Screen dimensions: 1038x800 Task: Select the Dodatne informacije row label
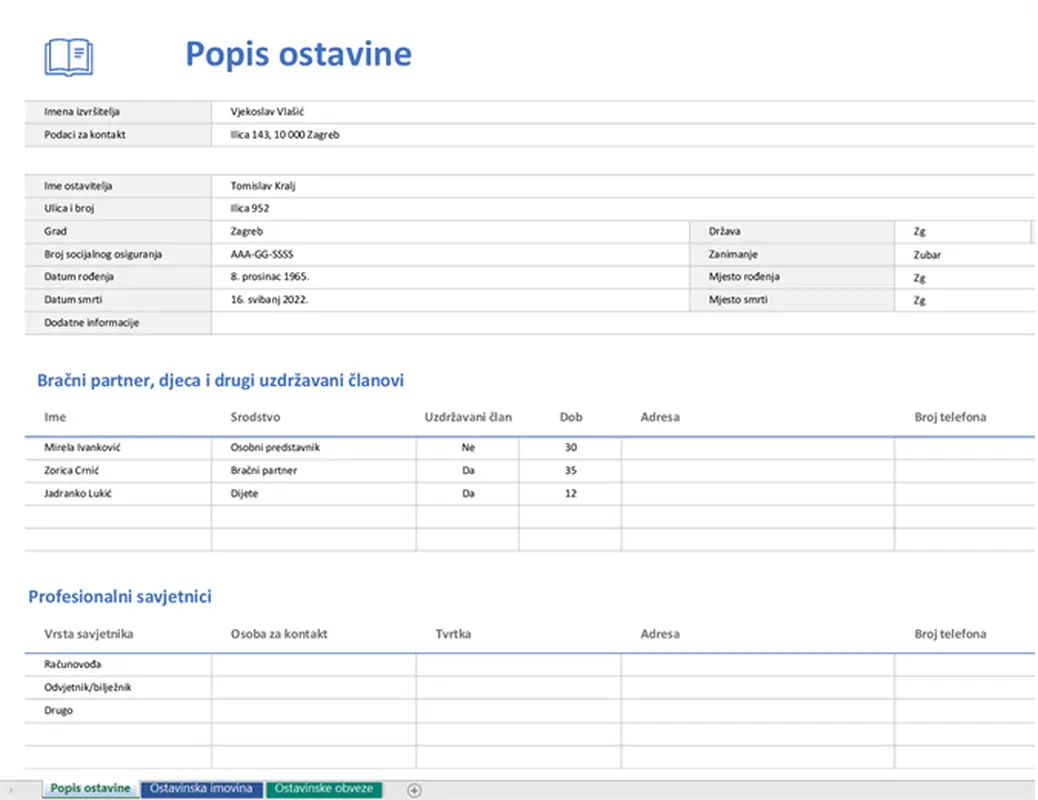92,322
